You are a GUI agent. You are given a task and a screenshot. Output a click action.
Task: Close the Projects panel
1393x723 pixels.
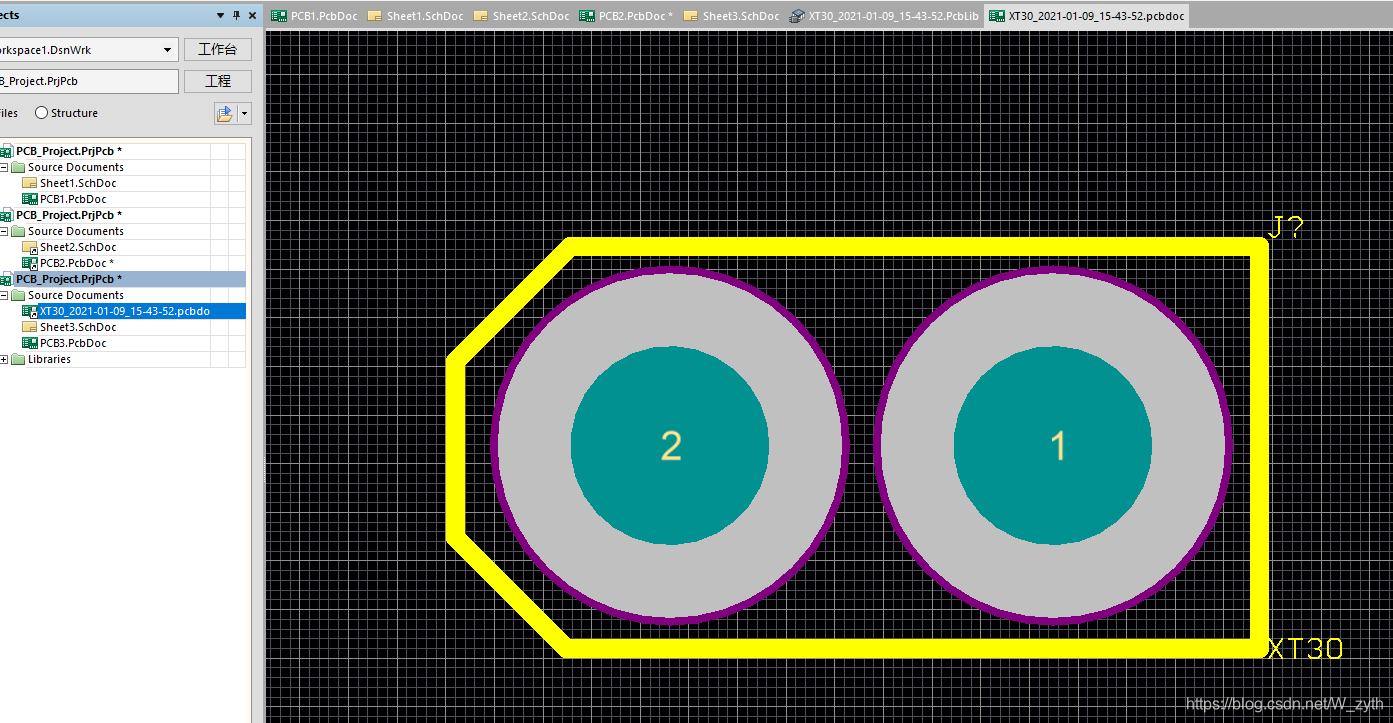point(251,15)
